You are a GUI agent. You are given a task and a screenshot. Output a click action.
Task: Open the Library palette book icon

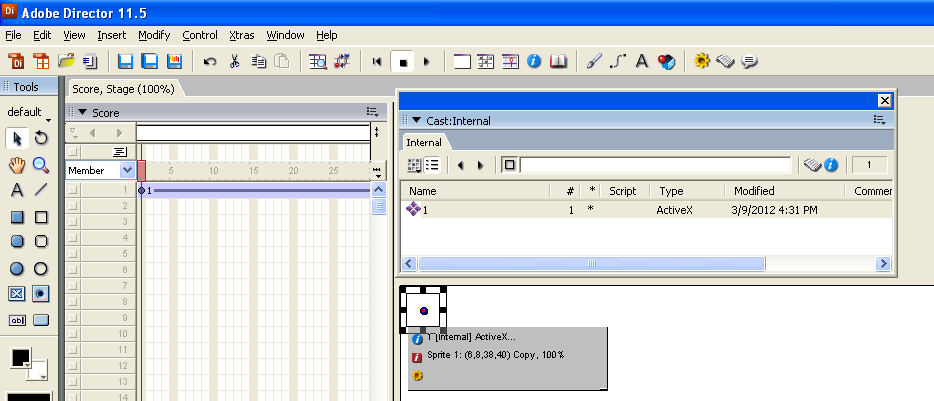[x=558, y=61]
